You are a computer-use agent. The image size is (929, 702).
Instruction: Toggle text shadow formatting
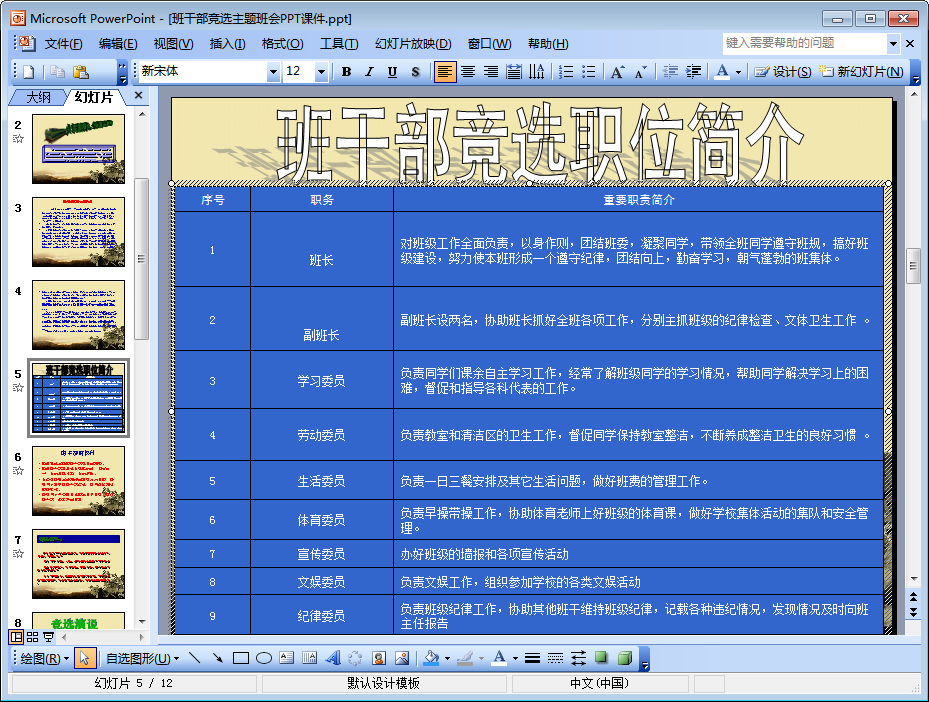coord(415,72)
